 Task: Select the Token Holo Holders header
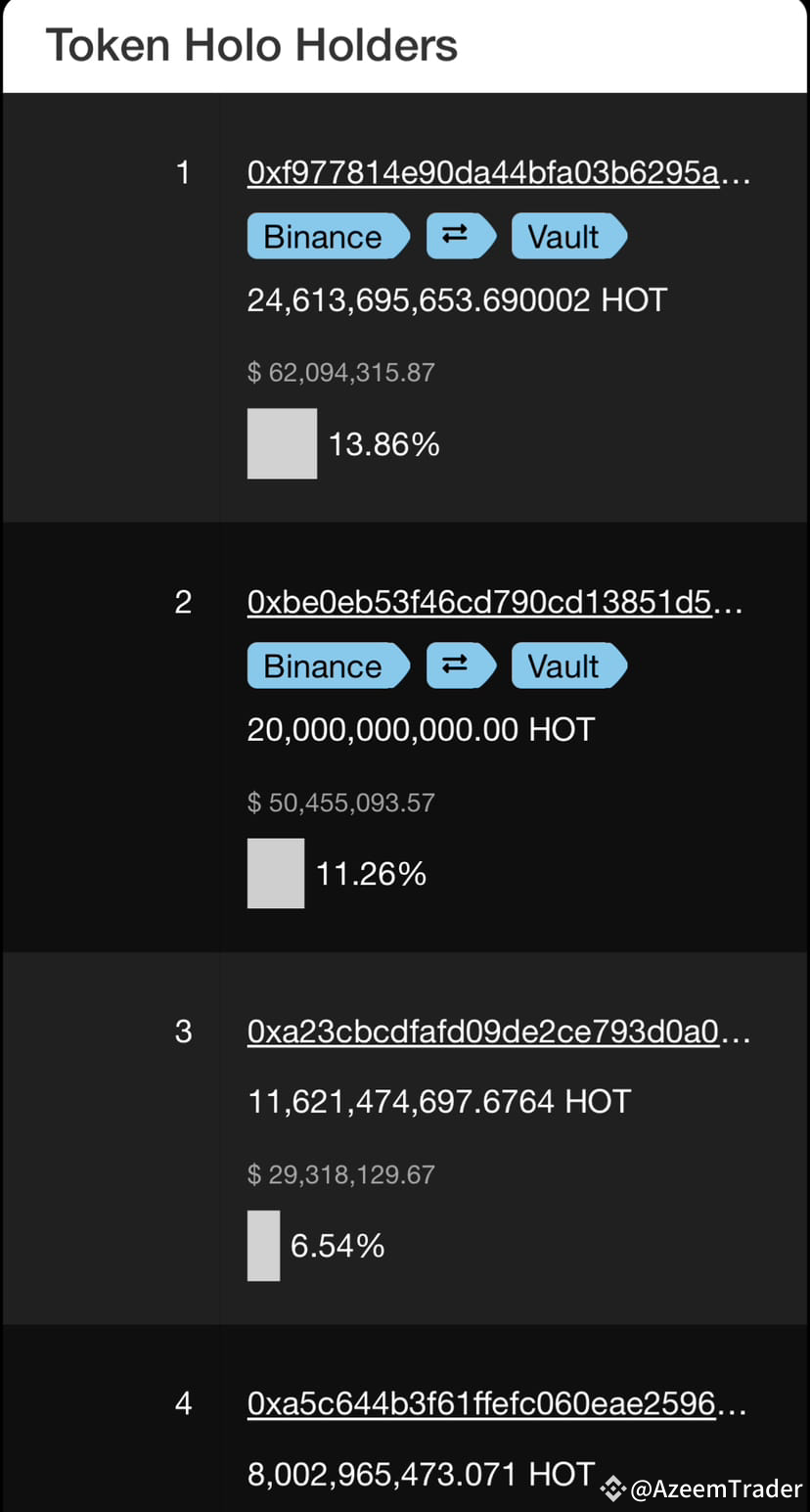[251, 44]
